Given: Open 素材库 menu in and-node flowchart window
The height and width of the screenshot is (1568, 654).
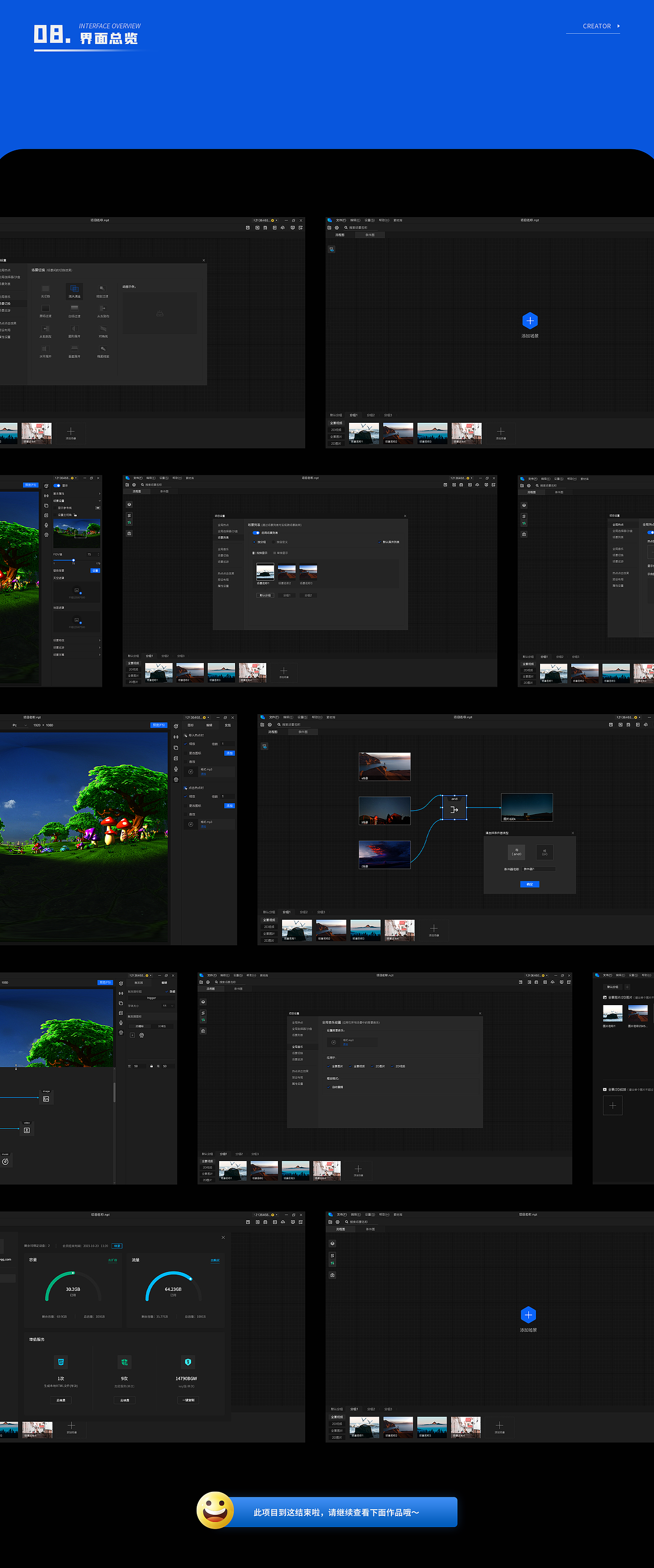Looking at the screenshot, I should (331, 717).
